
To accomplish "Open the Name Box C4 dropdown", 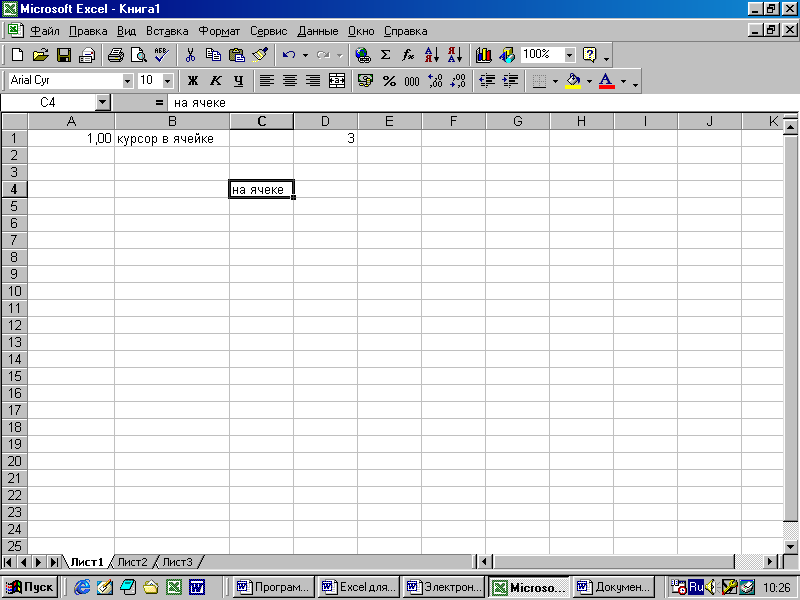I will 103,103.
